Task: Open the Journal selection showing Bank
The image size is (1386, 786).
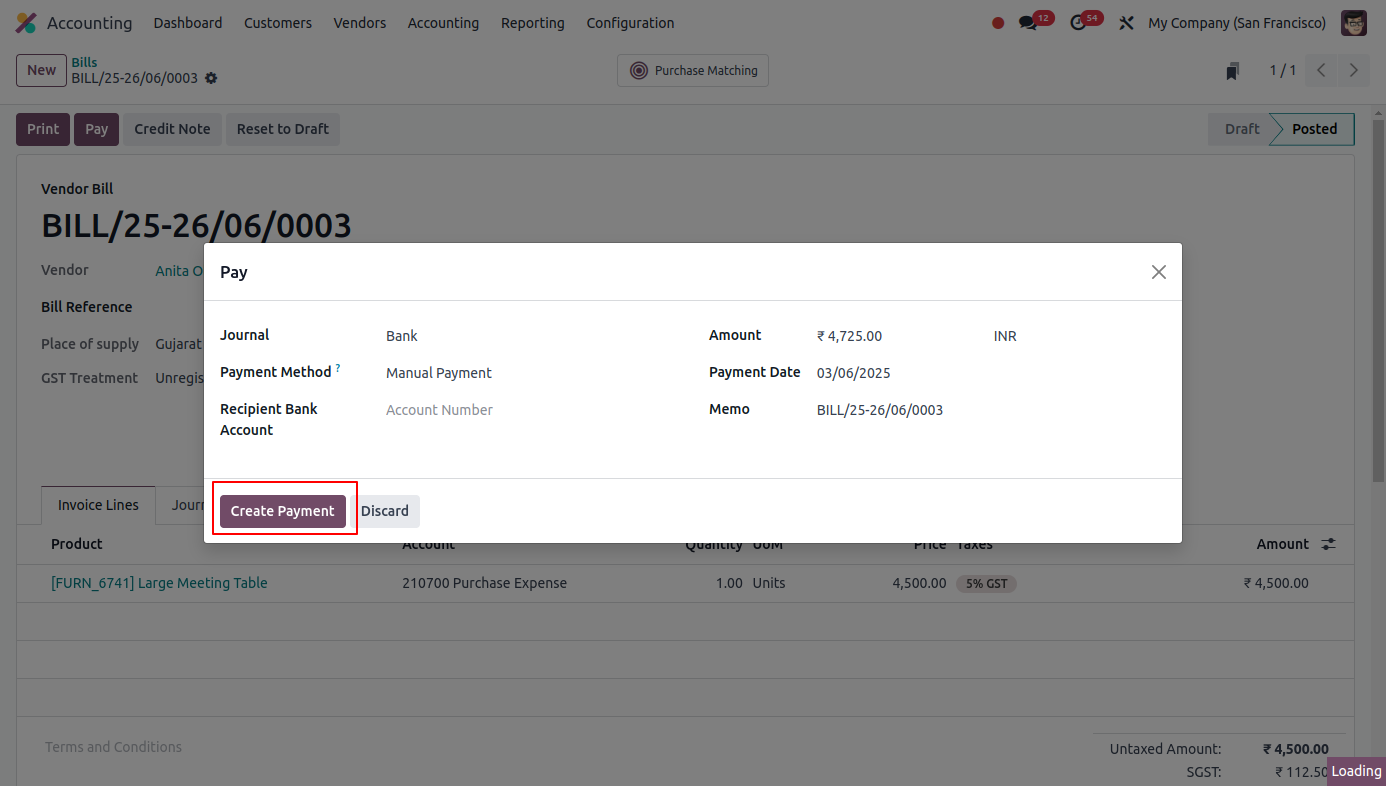Action: [401, 335]
